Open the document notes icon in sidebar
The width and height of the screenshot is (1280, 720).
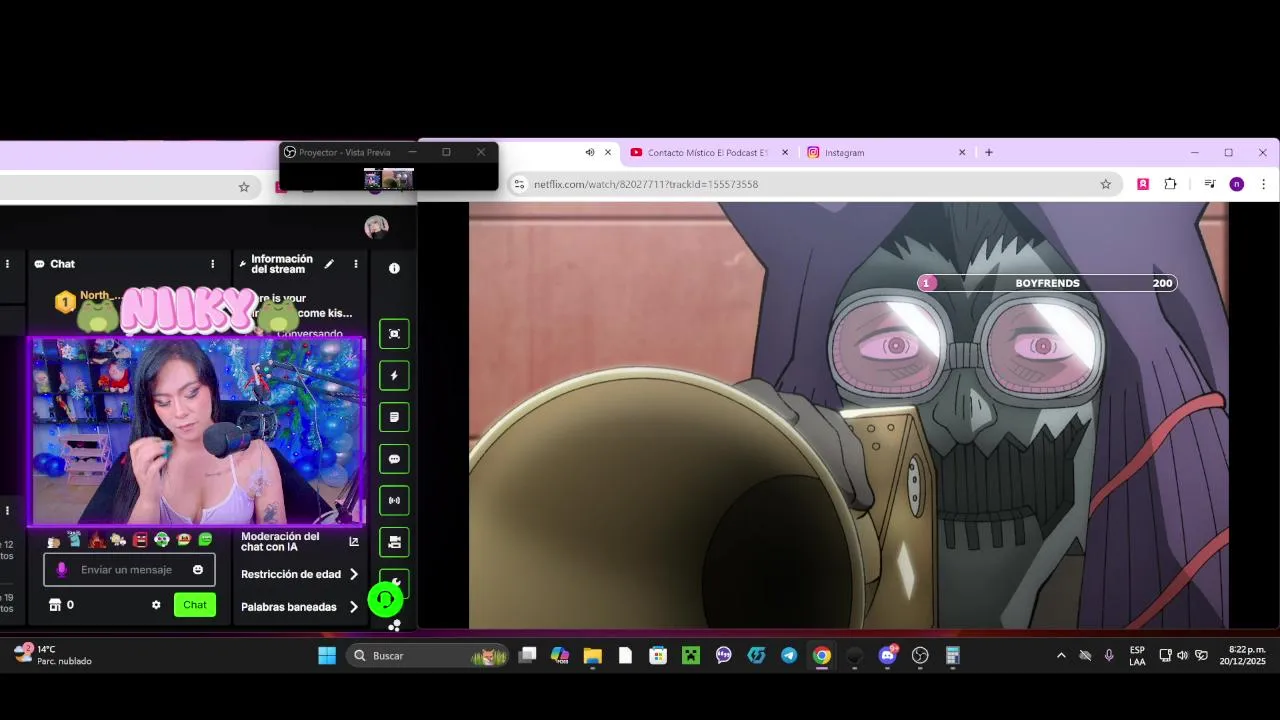394,417
